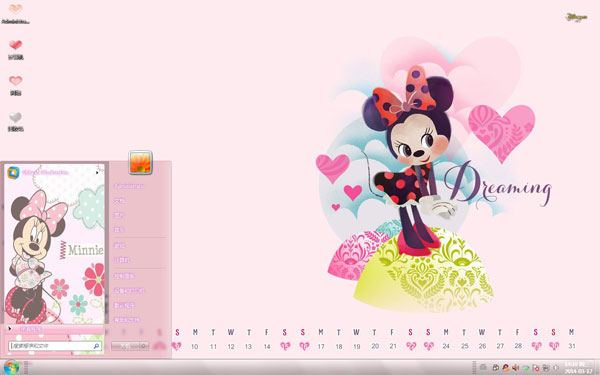
Task: Open the Administrator heart icon on desktop
Action: pos(15,13)
